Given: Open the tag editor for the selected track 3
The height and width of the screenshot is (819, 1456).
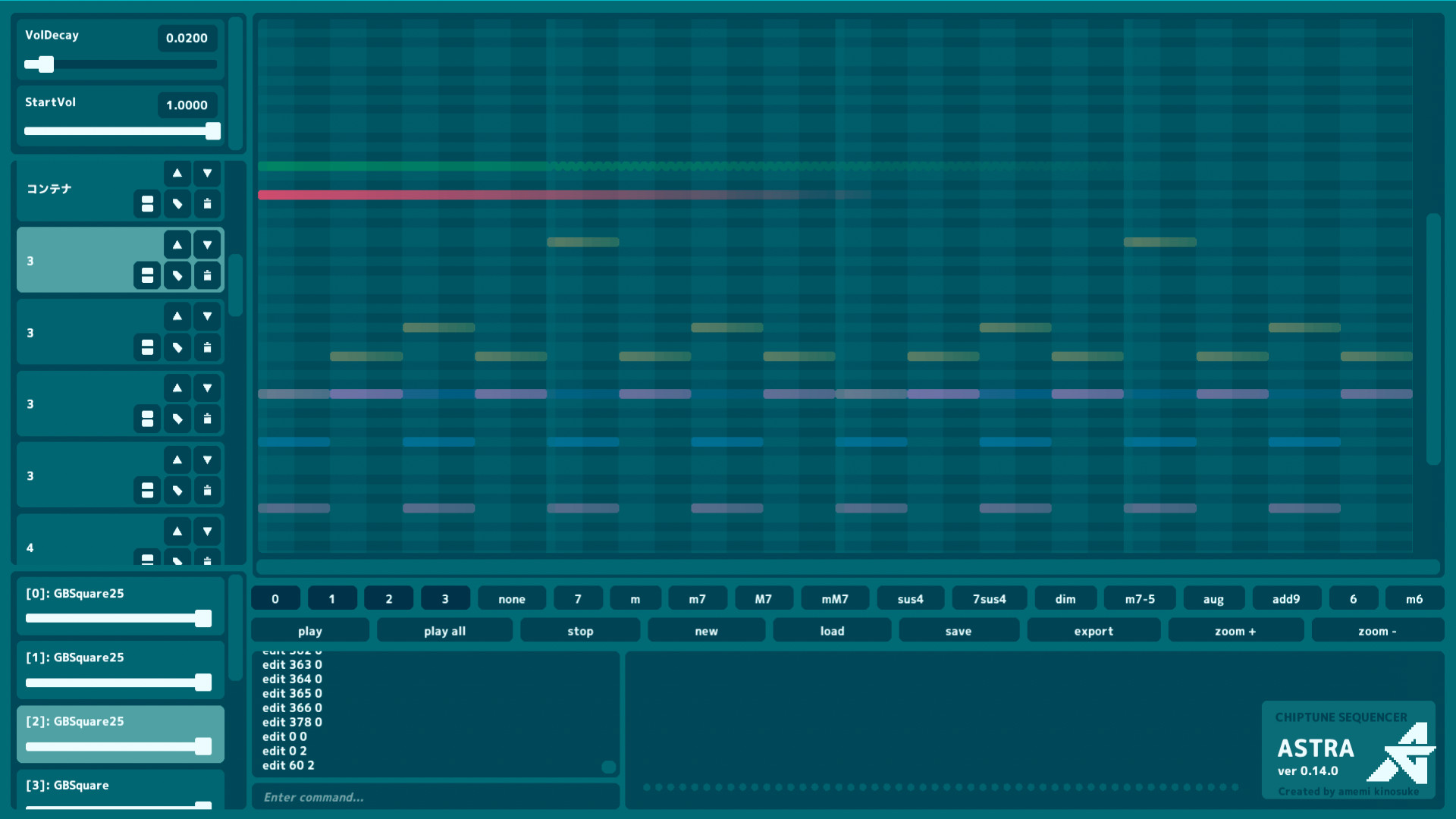Looking at the screenshot, I should click(x=177, y=275).
